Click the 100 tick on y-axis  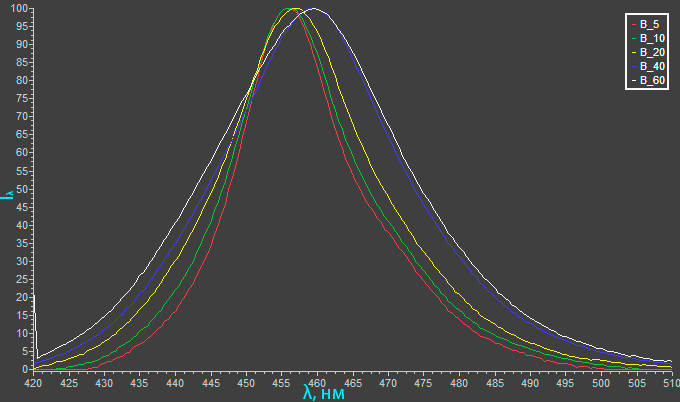[18, 9]
